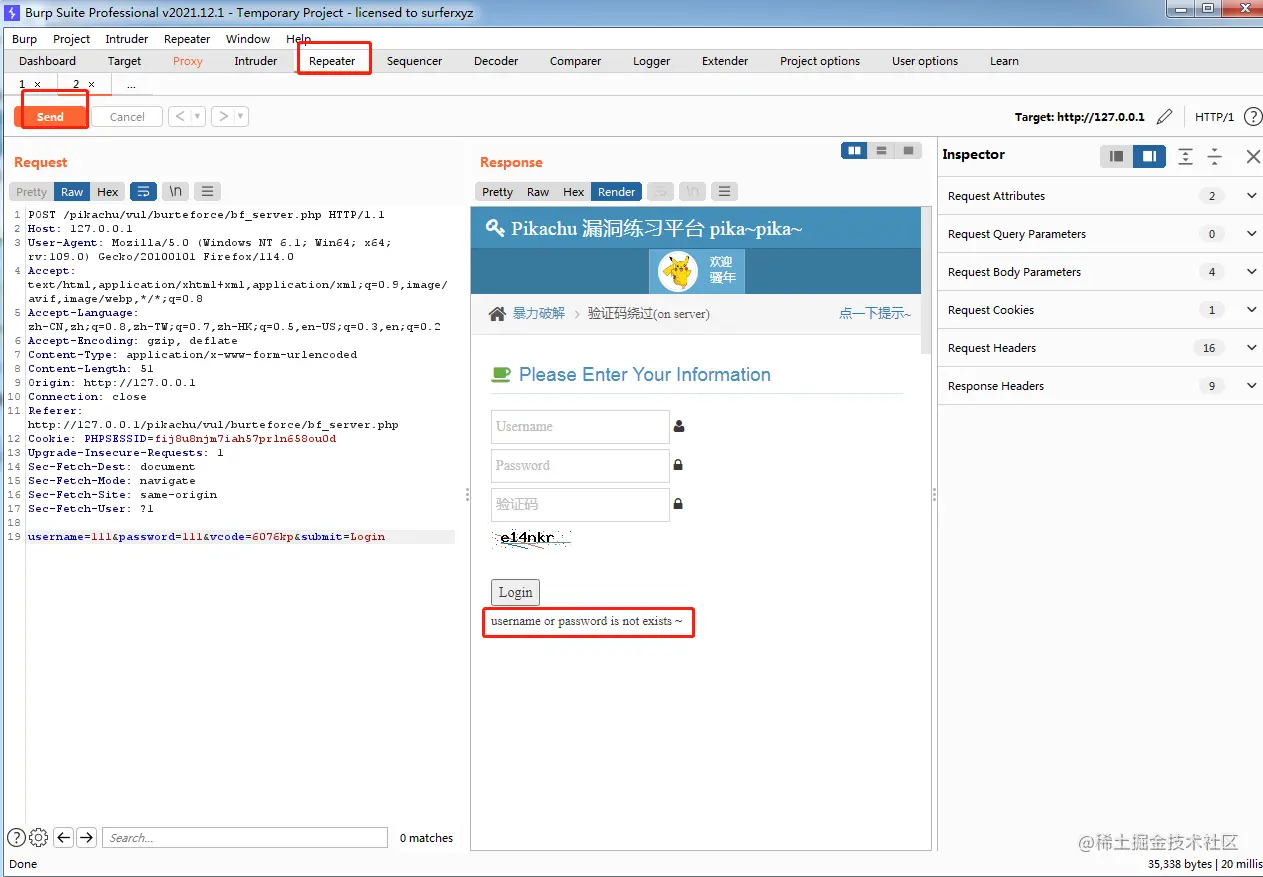Click key icon in Pikachu page header

(x=495, y=228)
